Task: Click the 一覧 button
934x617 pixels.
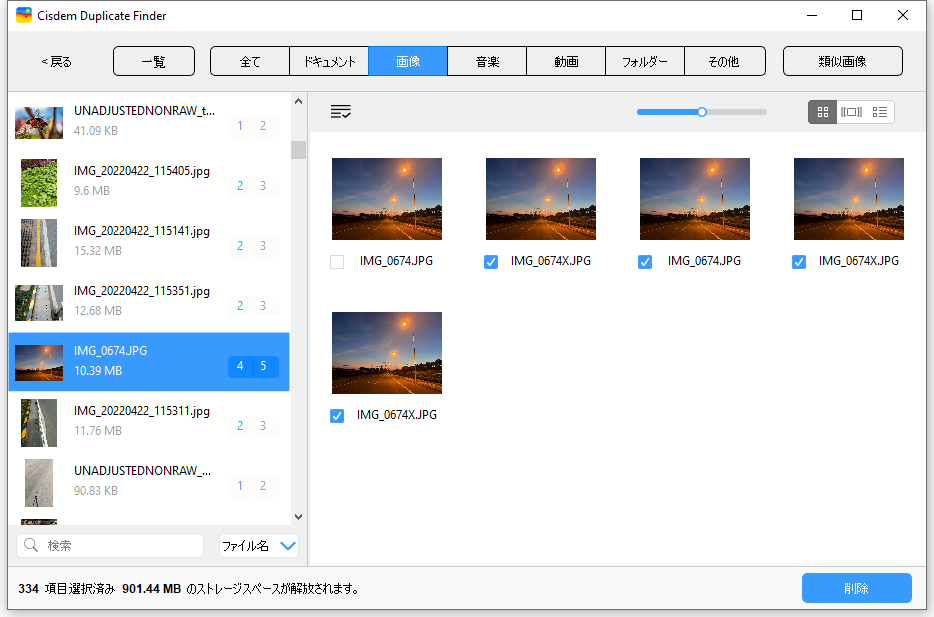Action: tap(154, 61)
